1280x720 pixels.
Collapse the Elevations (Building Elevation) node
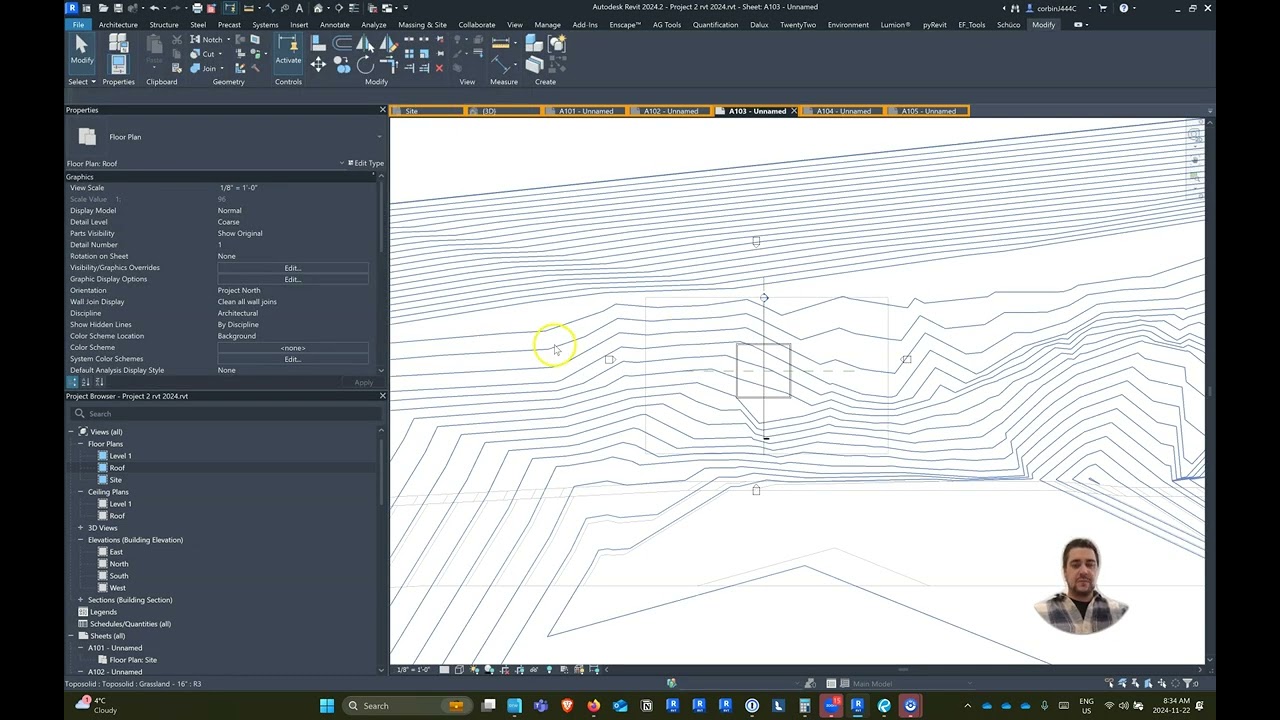click(x=81, y=540)
